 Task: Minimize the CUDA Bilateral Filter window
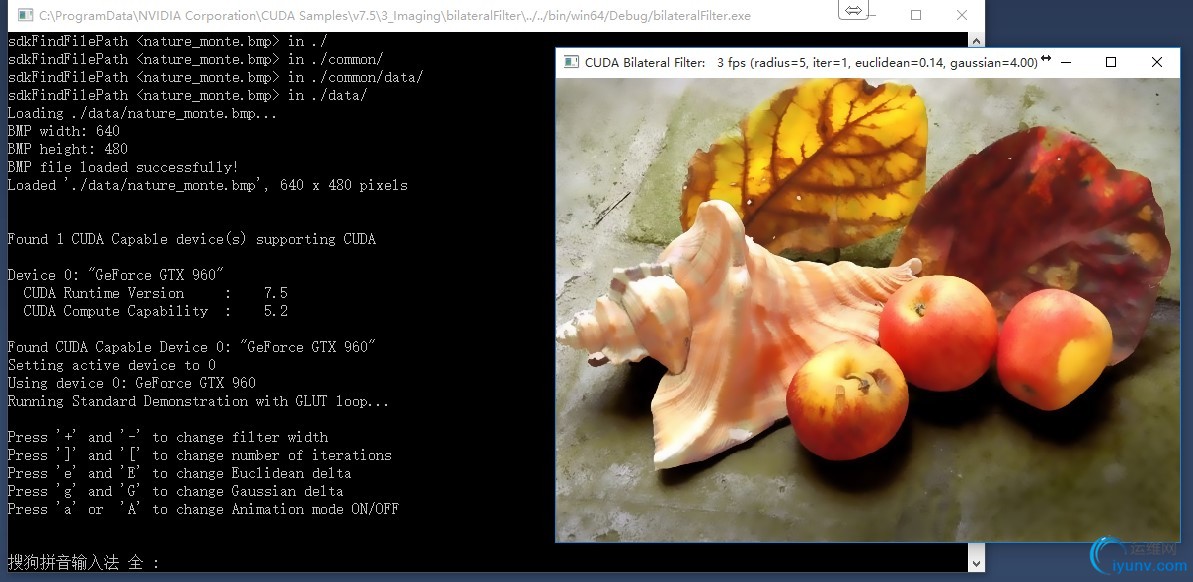[x=1066, y=62]
